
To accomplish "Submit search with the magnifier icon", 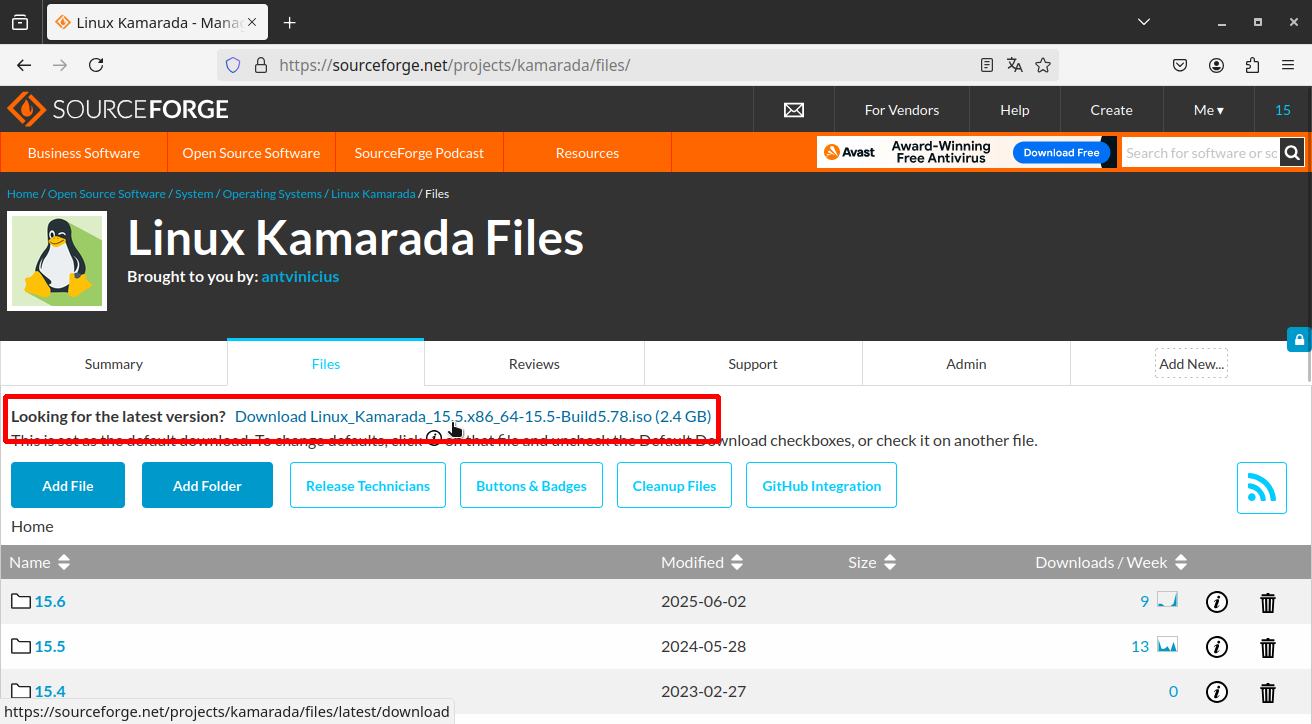I will pos(1293,153).
